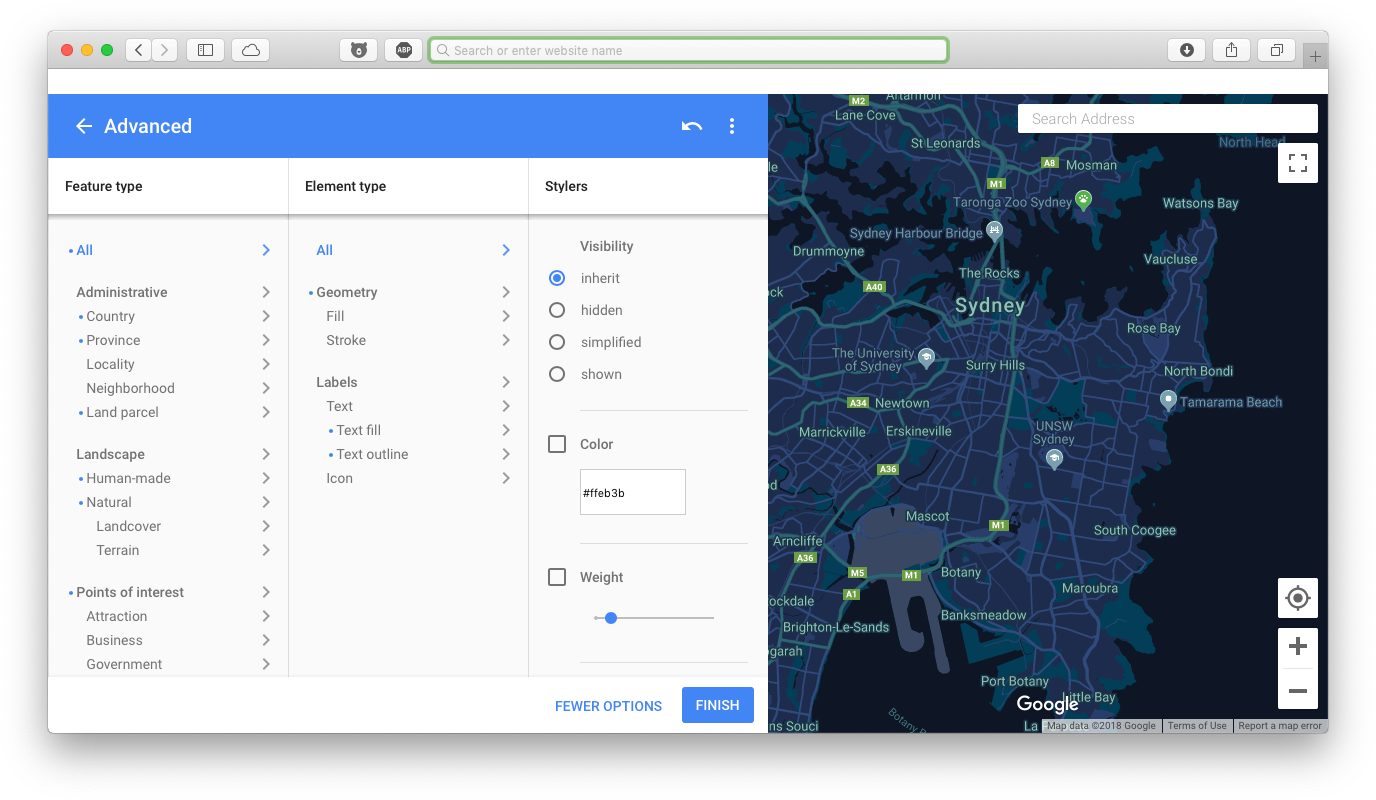Select Terrain feature type

tap(118, 550)
